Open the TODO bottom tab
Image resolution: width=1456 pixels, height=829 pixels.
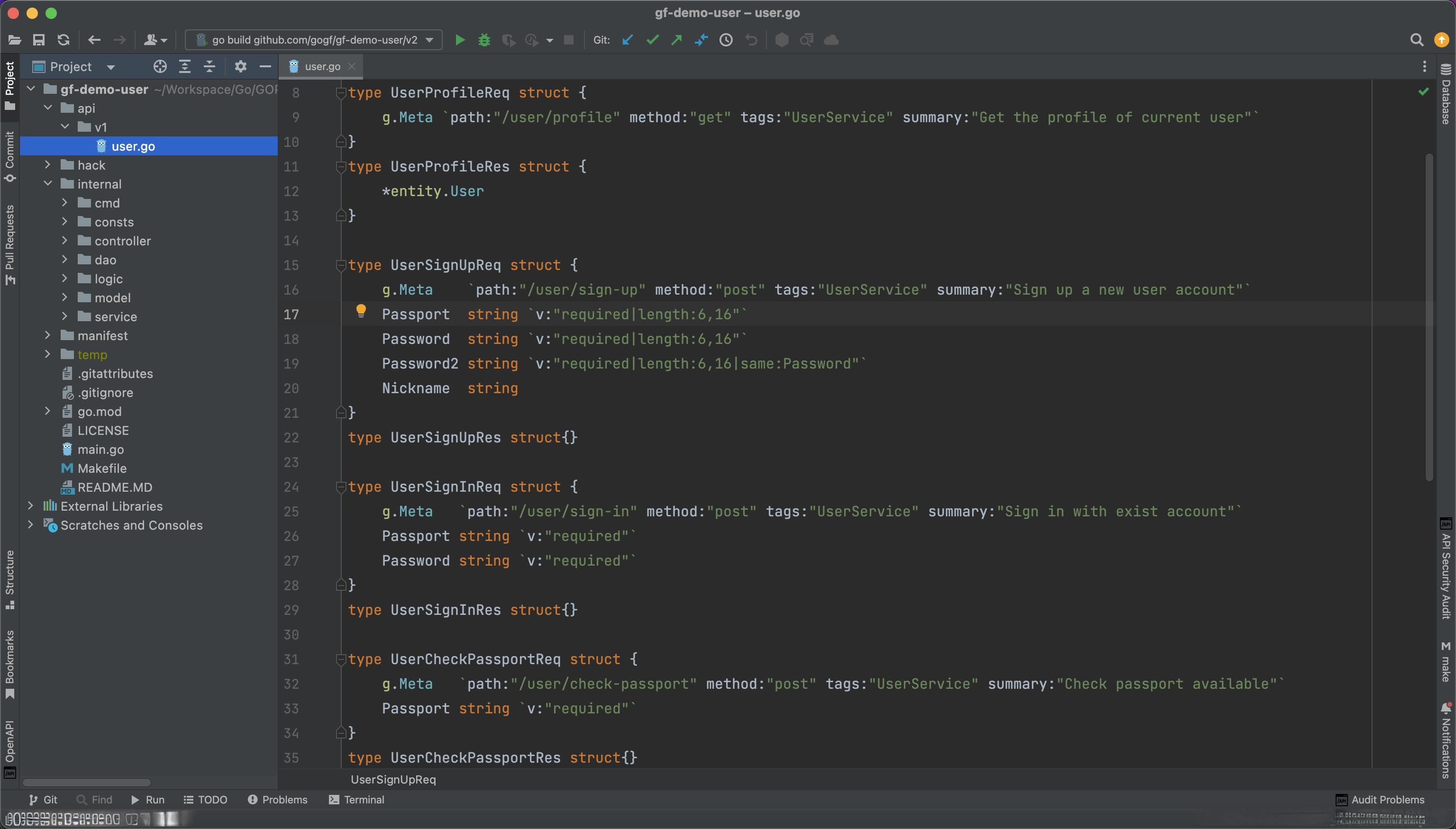(x=205, y=800)
